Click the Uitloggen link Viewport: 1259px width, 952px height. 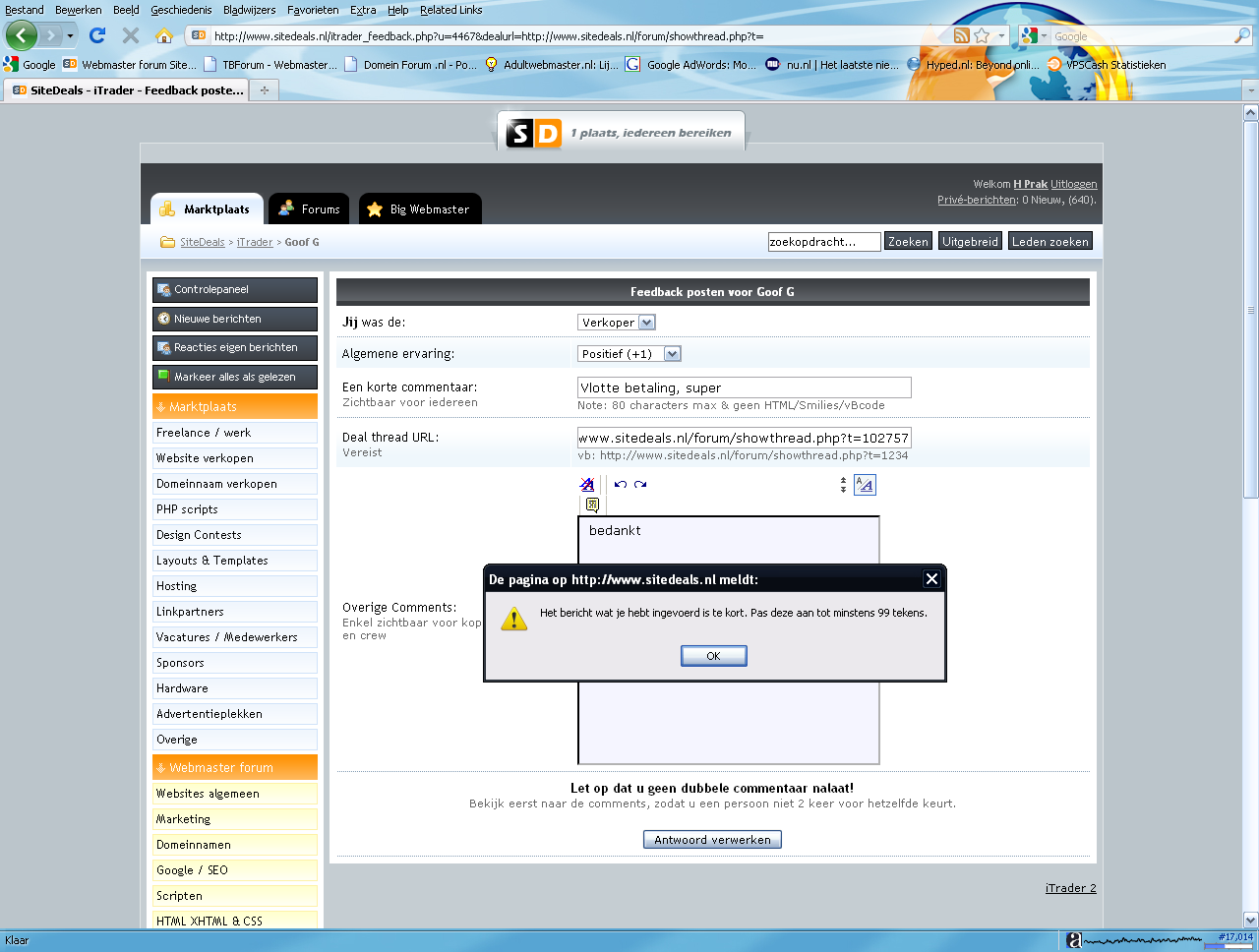point(1074,184)
